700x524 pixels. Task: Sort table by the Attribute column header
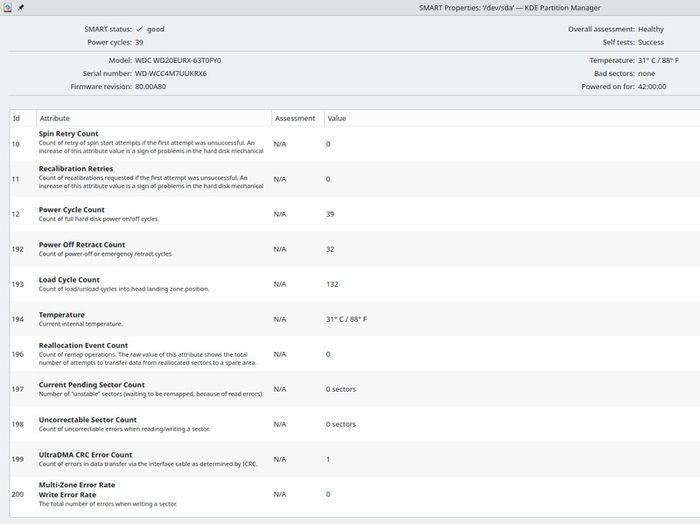(x=154, y=118)
